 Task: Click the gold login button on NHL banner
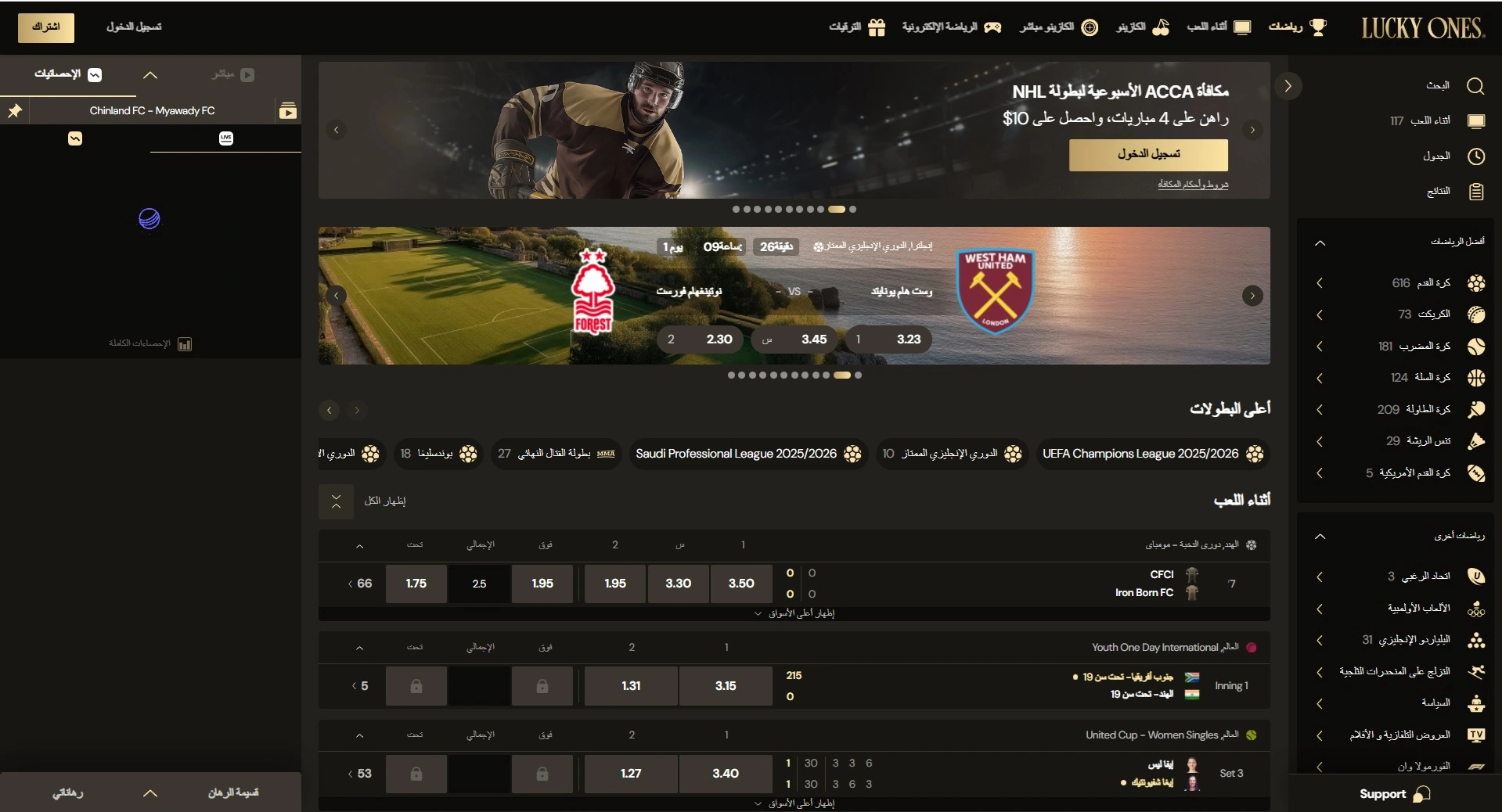[1148, 155]
